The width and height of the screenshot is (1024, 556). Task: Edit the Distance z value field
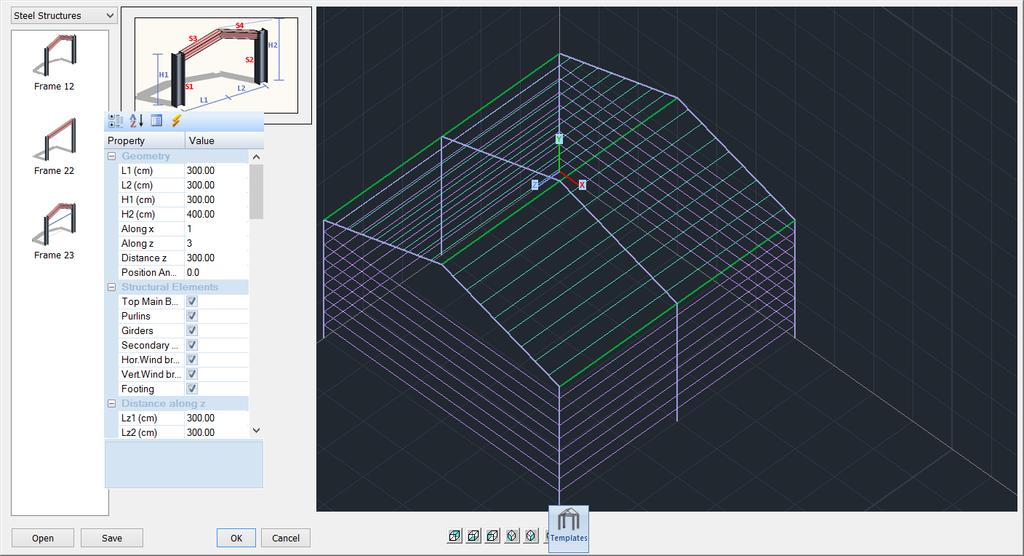tap(217, 257)
